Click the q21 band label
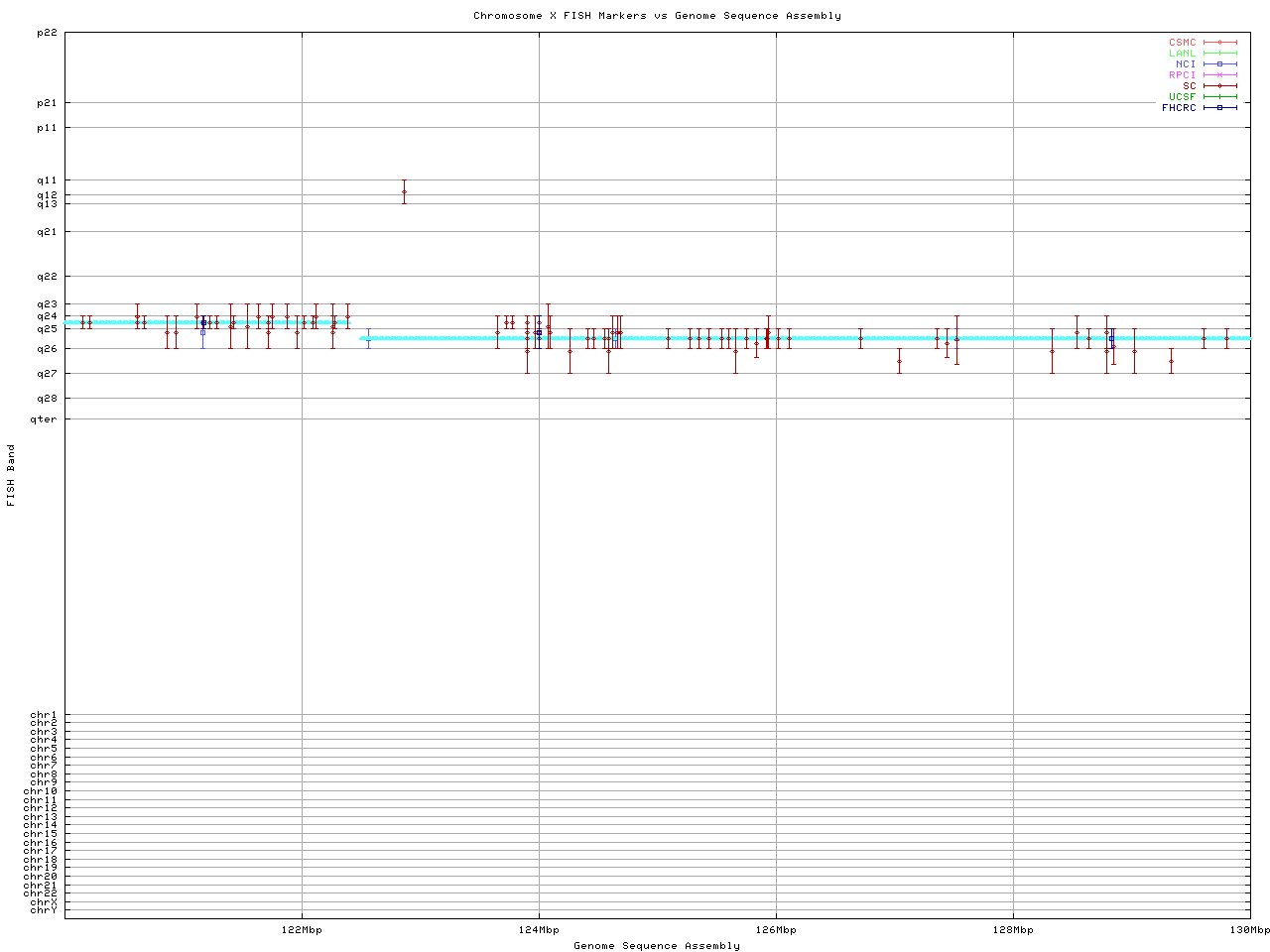 pos(47,232)
